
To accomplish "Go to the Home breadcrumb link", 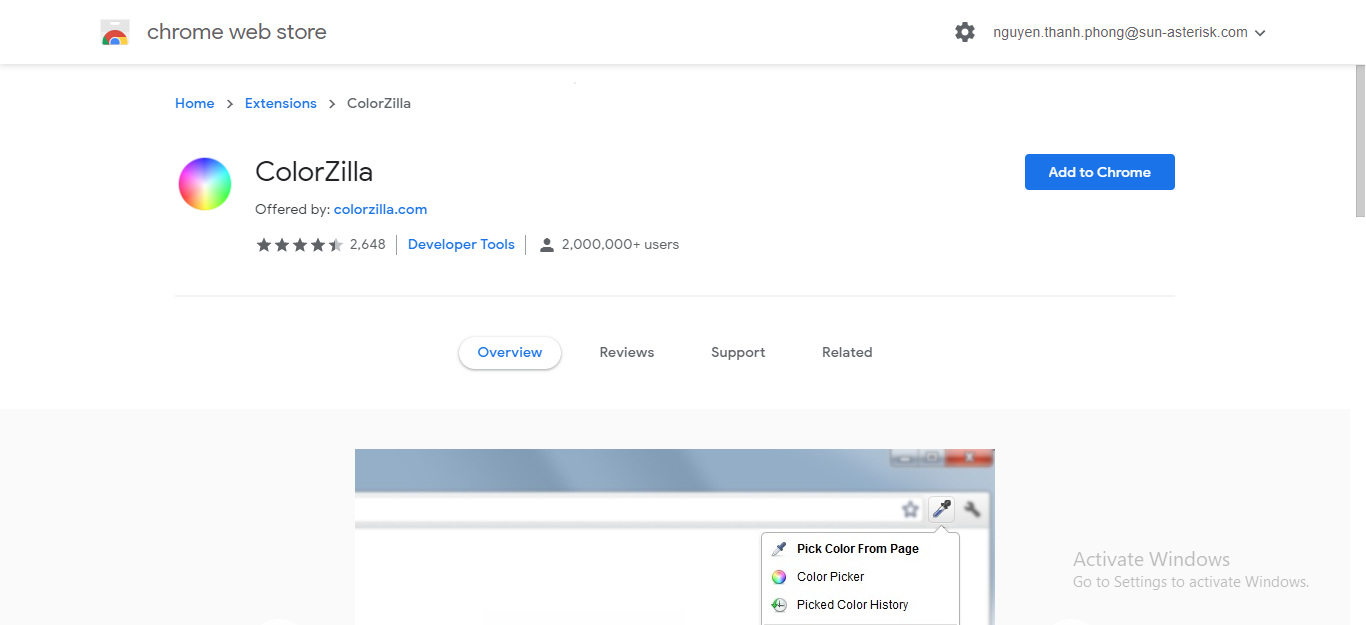I will (194, 103).
